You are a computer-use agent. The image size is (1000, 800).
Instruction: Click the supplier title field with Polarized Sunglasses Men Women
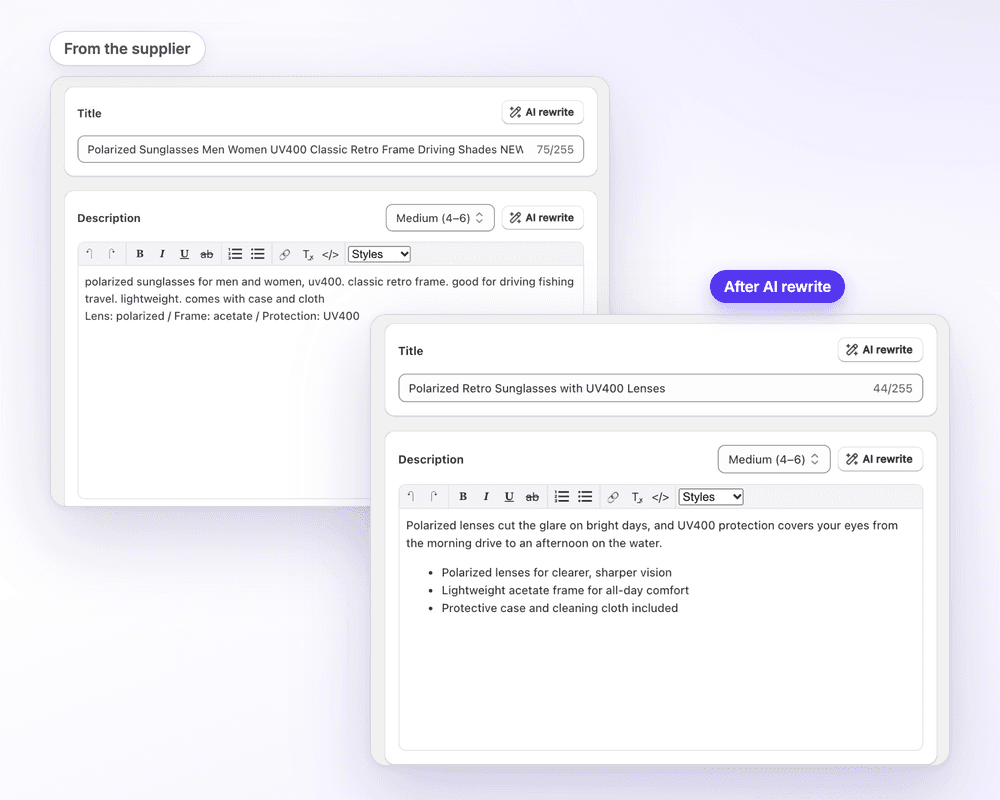point(330,149)
